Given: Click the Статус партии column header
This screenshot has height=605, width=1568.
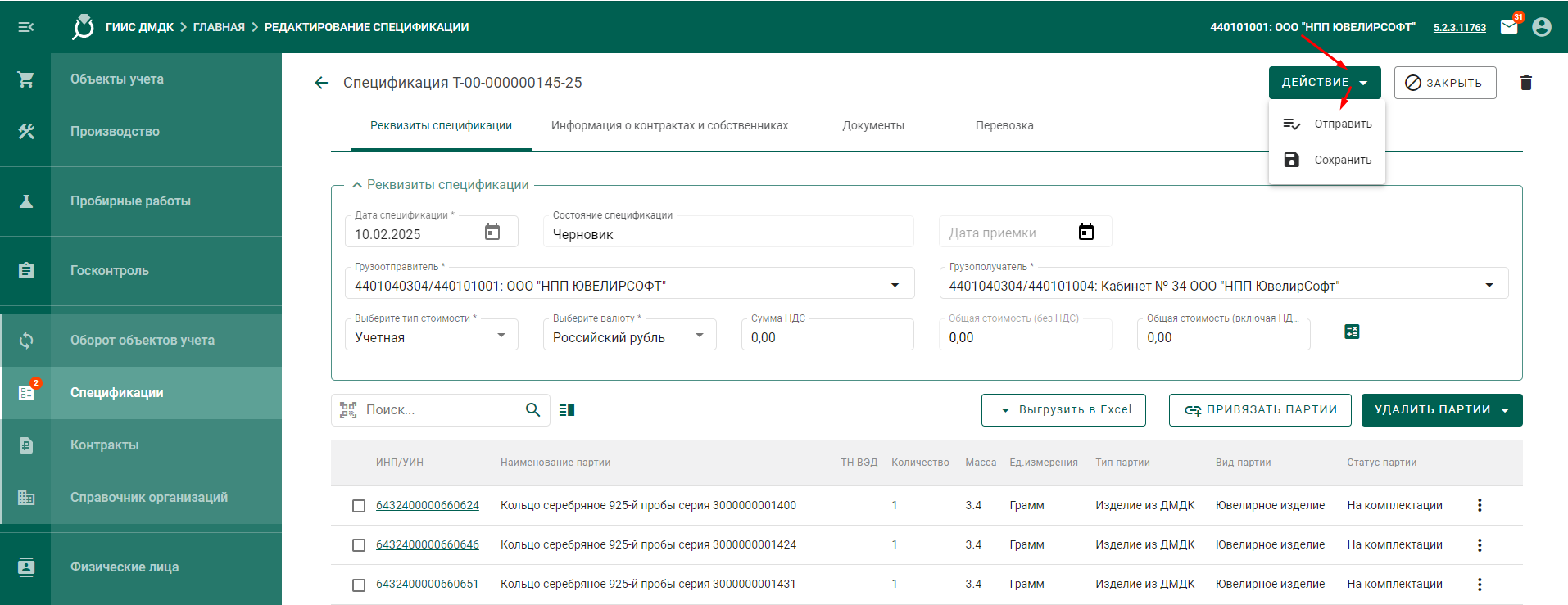Looking at the screenshot, I should [1382, 463].
